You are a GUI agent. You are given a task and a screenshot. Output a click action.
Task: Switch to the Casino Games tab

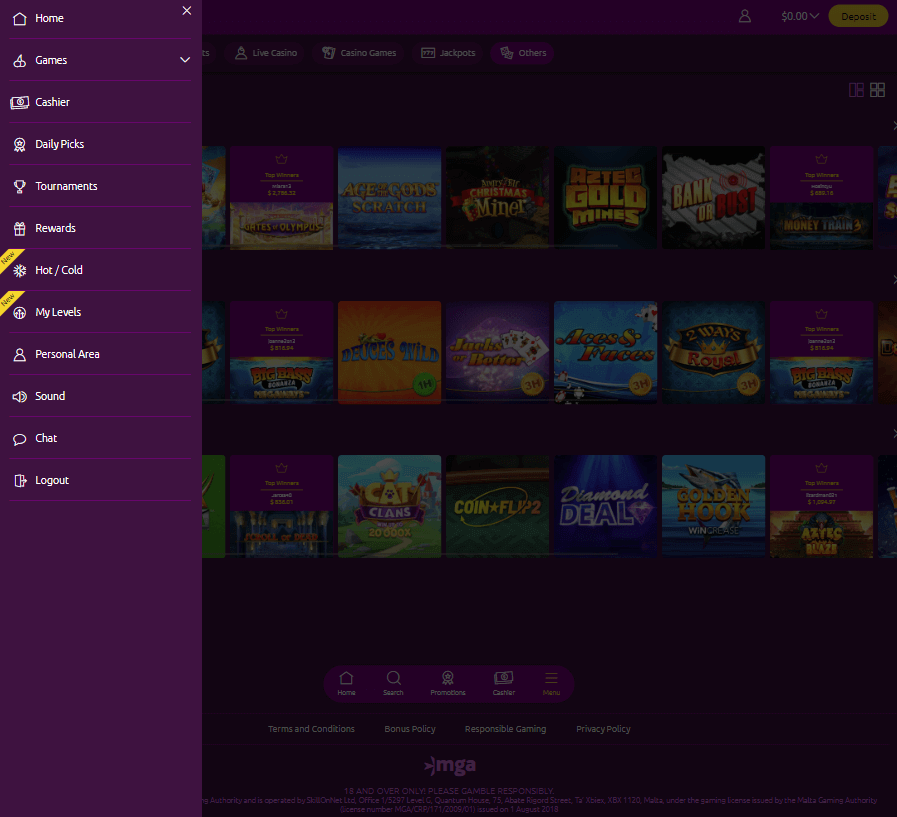click(359, 53)
